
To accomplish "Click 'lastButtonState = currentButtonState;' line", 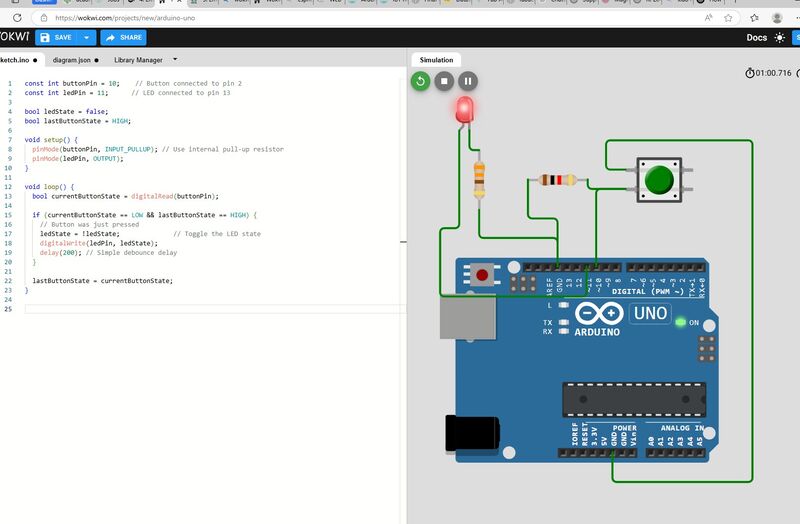I will [x=103, y=281].
